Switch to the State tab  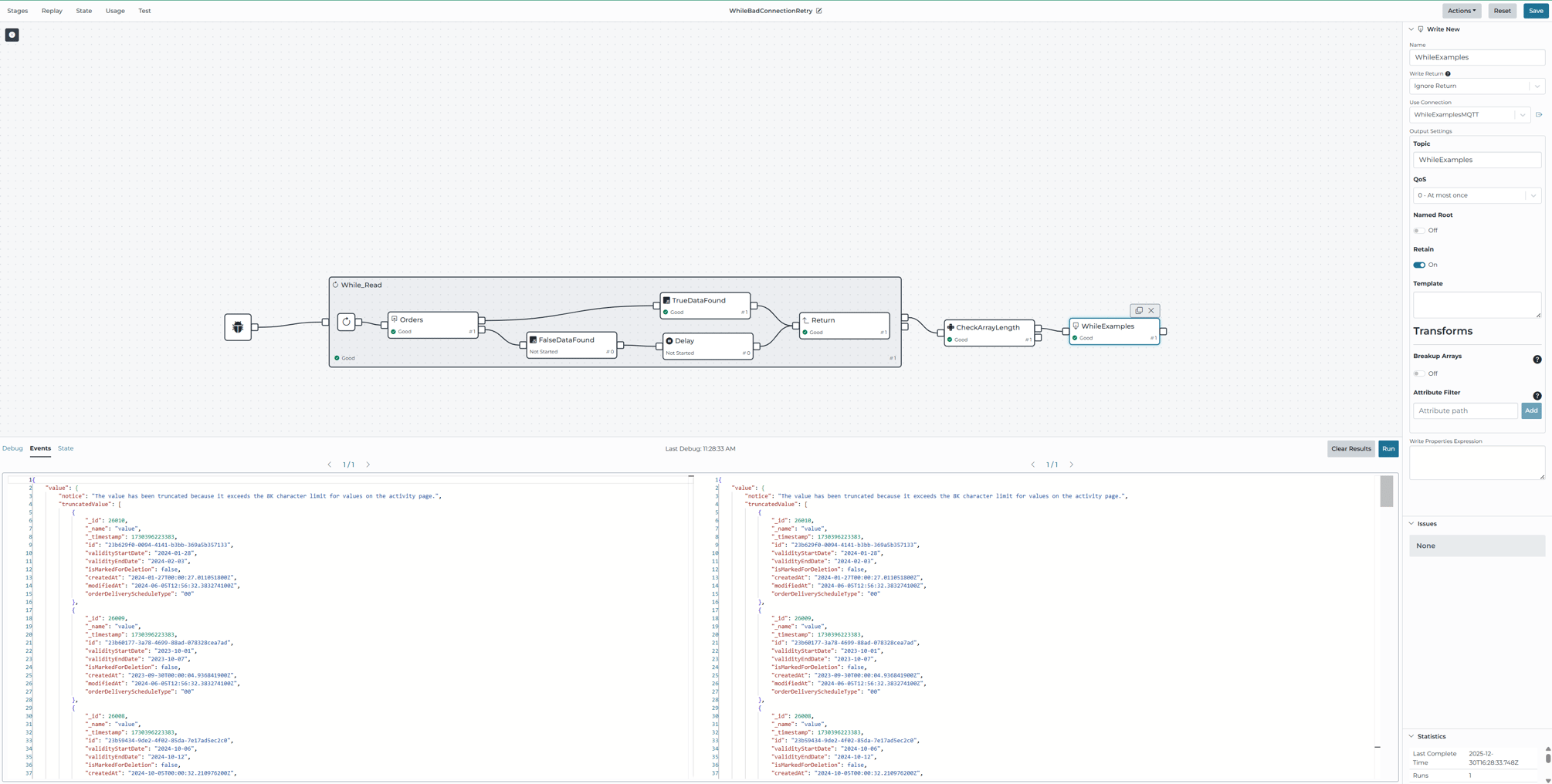(66, 448)
